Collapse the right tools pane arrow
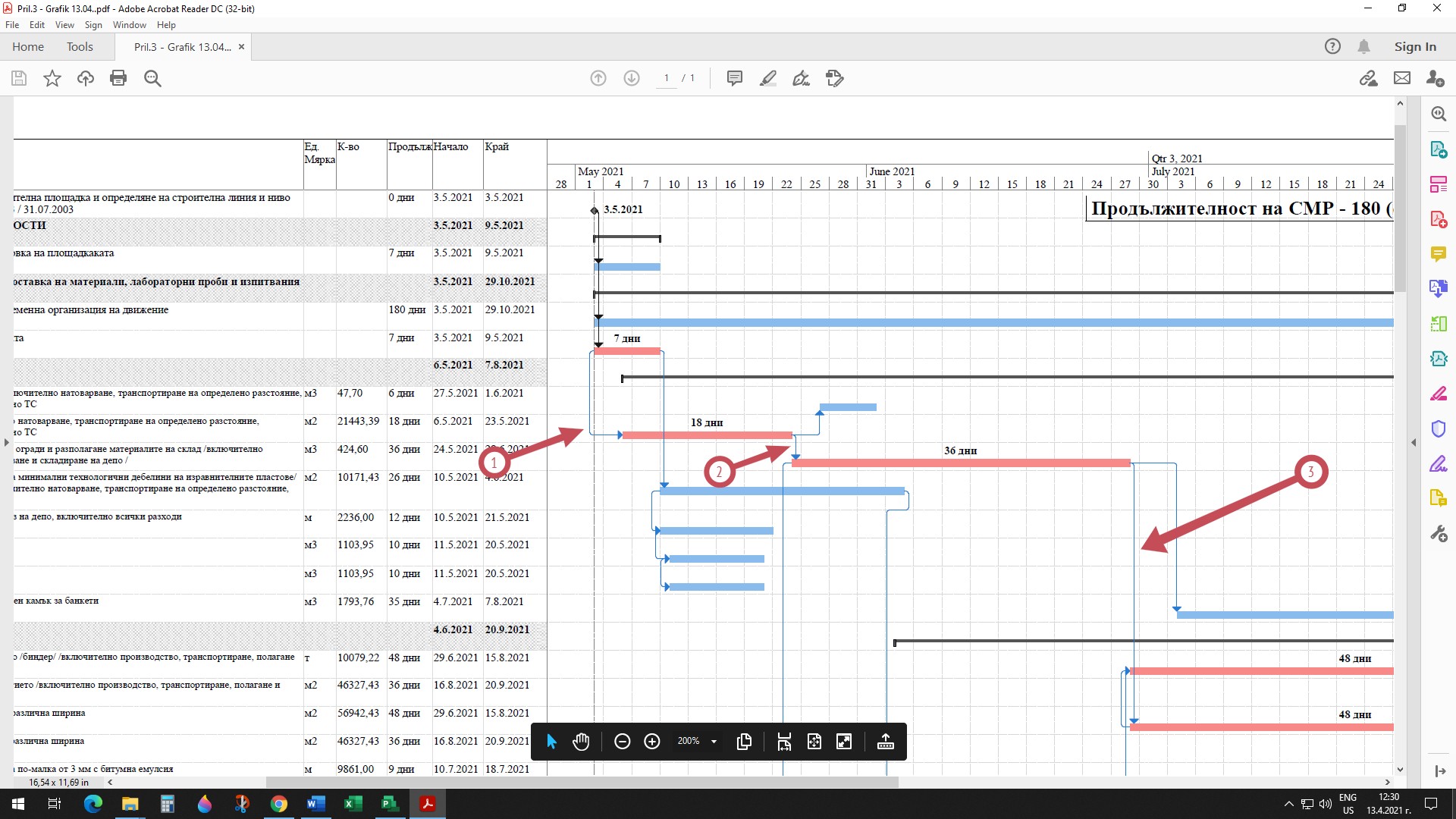This screenshot has width=1456, height=819. pos(1414,442)
